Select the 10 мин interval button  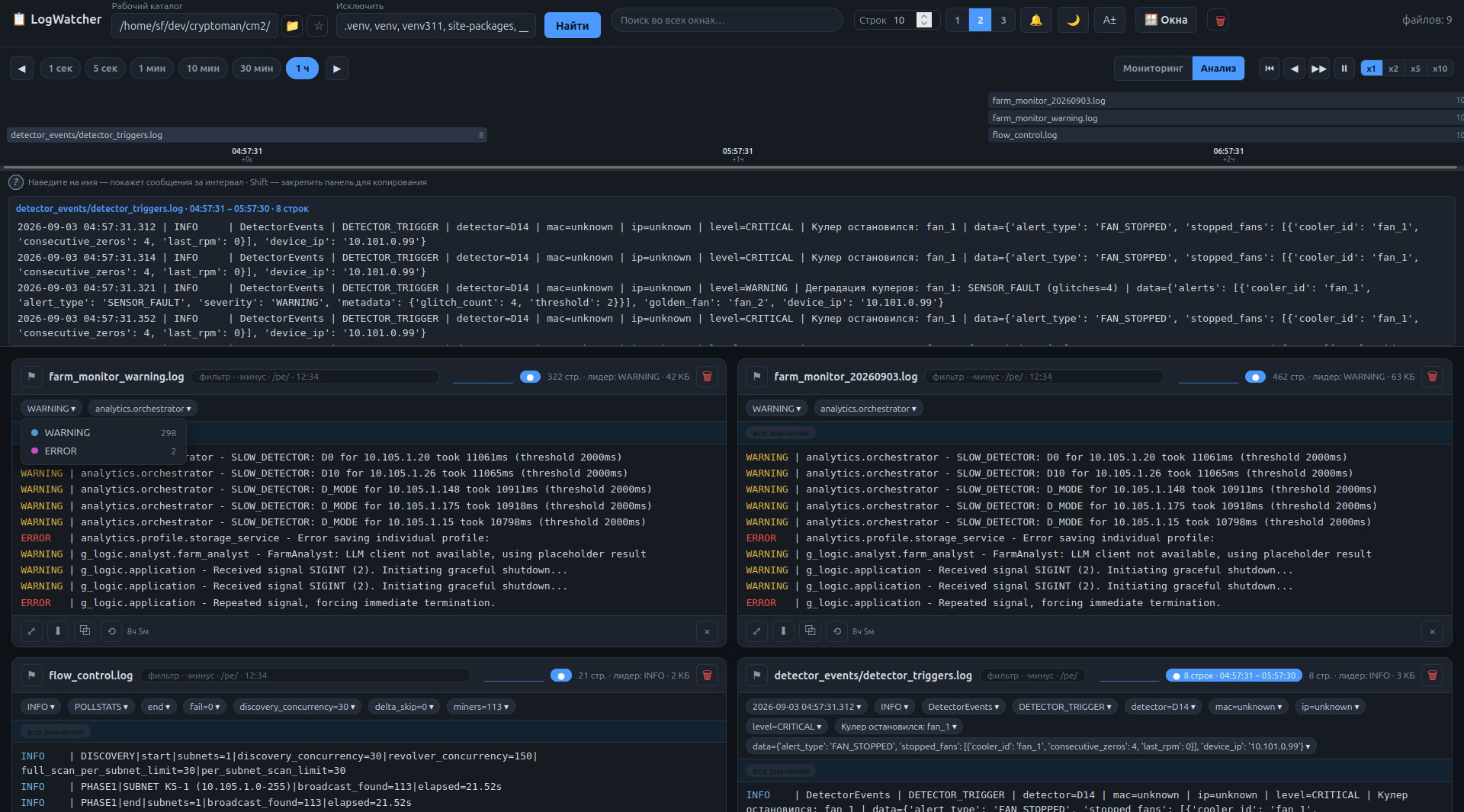(x=203, y=69)
